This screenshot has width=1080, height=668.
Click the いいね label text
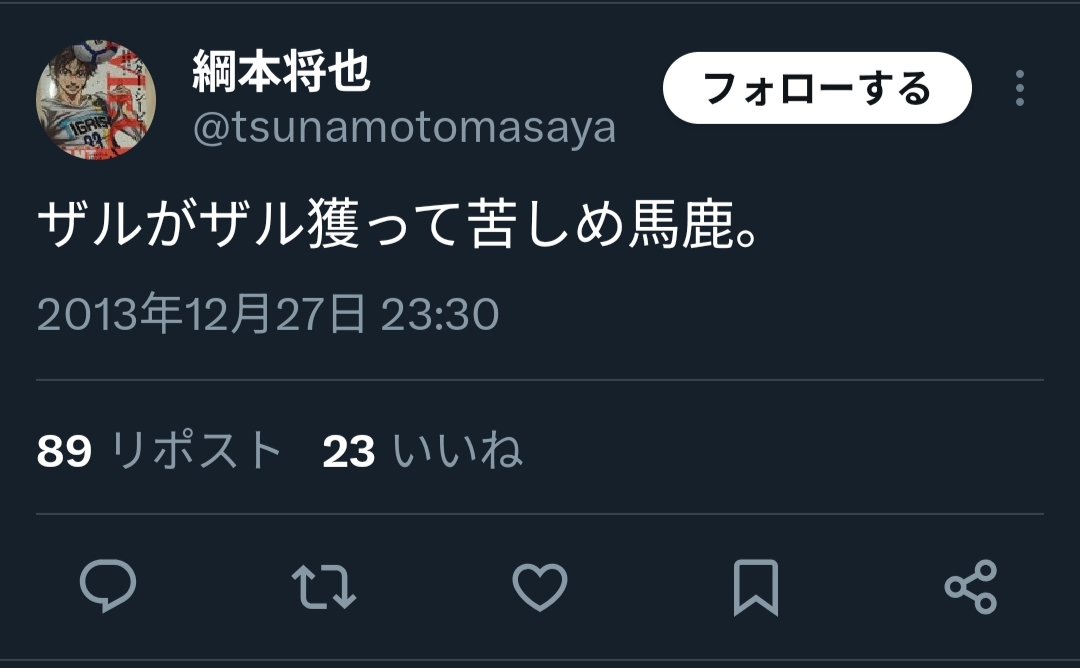coord(458,451)
